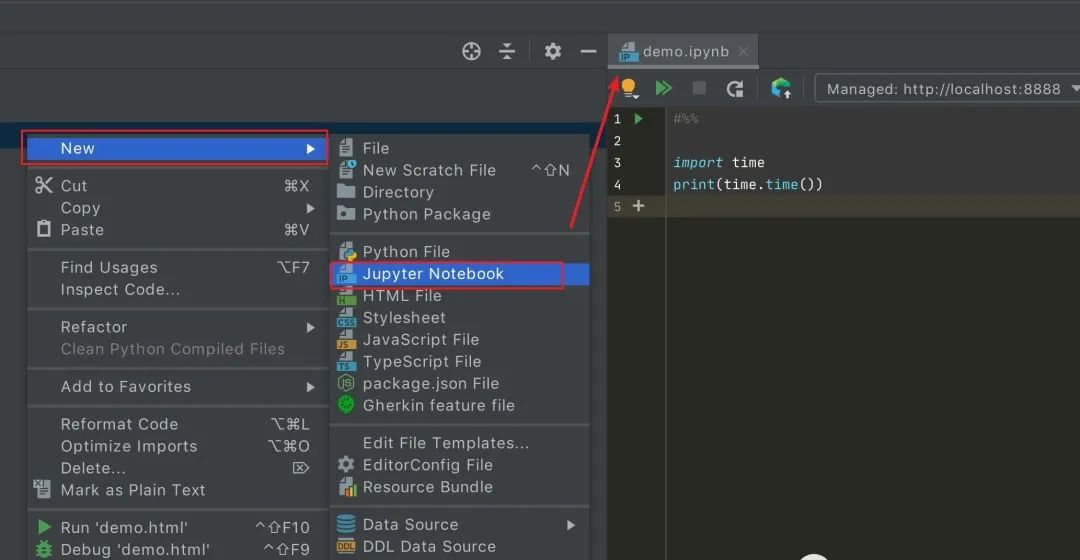Run all cells with double-arrow icon
Screen dimensions: 1080x560
pos(664,88)
